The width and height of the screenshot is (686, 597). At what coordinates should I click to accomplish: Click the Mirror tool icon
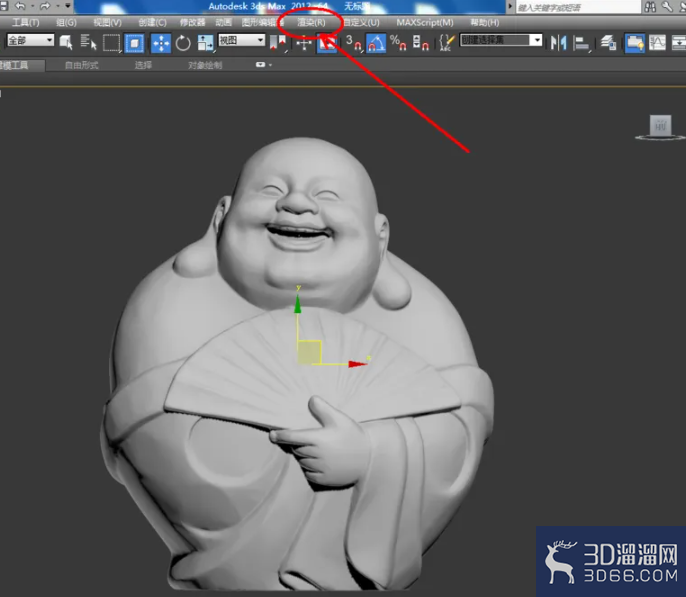pos(559,43)
